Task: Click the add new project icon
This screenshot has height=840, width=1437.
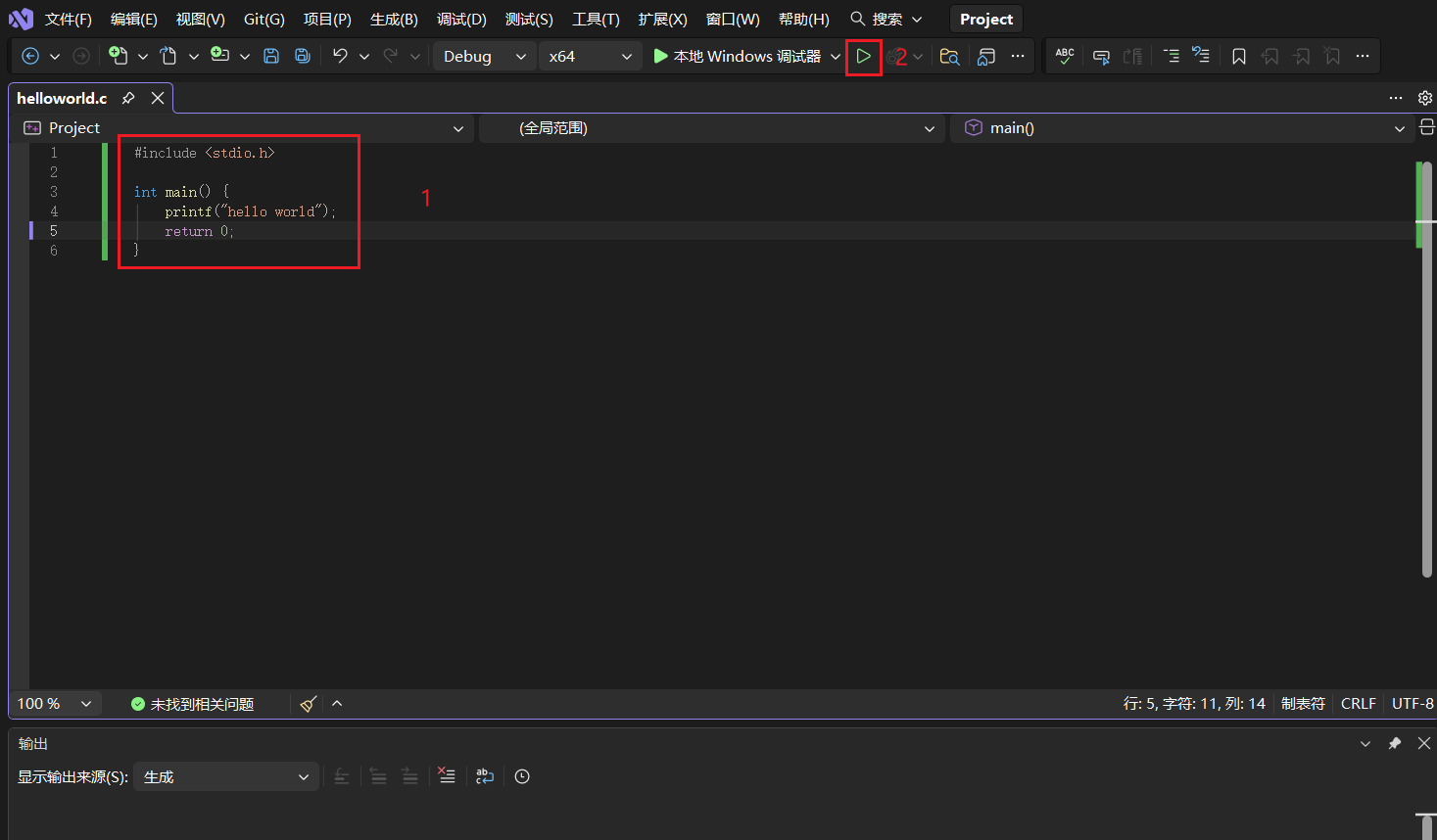Action: tap(219, 56)
